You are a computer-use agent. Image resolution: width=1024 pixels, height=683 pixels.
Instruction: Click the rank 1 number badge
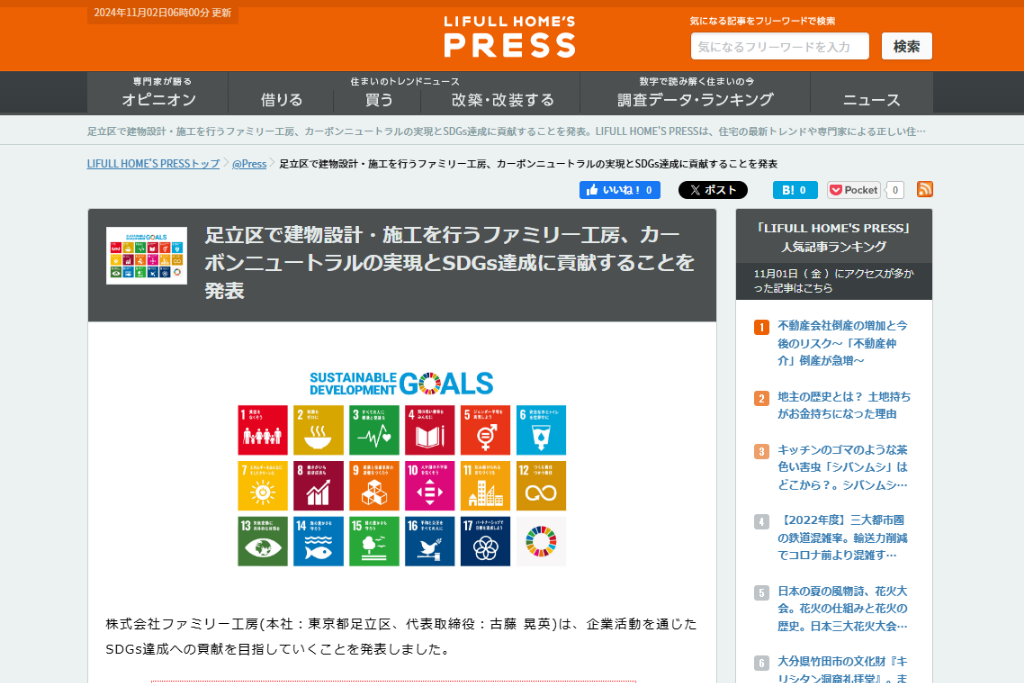pos(761,326)
